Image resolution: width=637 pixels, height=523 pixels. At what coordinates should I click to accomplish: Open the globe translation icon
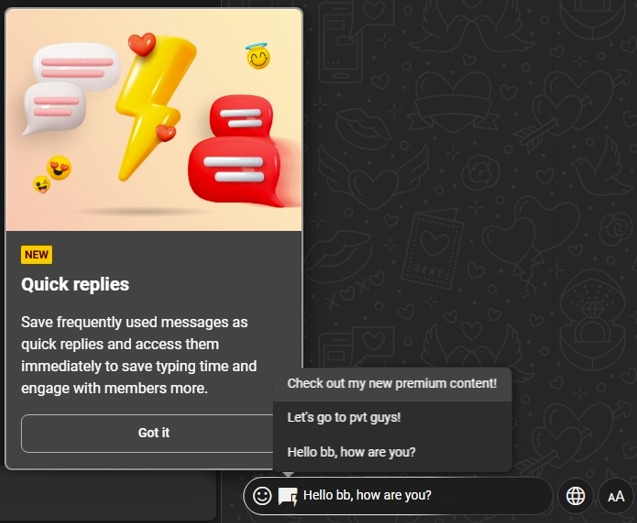pos(576,496)
